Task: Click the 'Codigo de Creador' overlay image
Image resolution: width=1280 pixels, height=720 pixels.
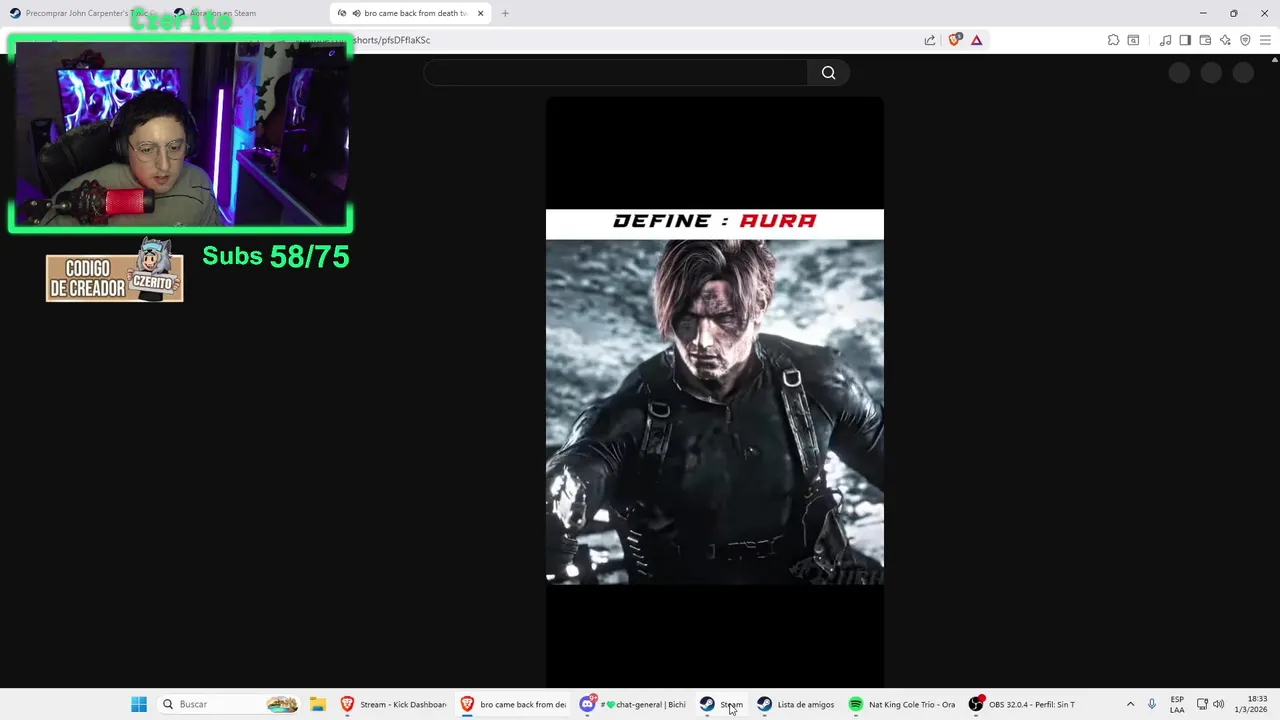Action: coord(114,272)
